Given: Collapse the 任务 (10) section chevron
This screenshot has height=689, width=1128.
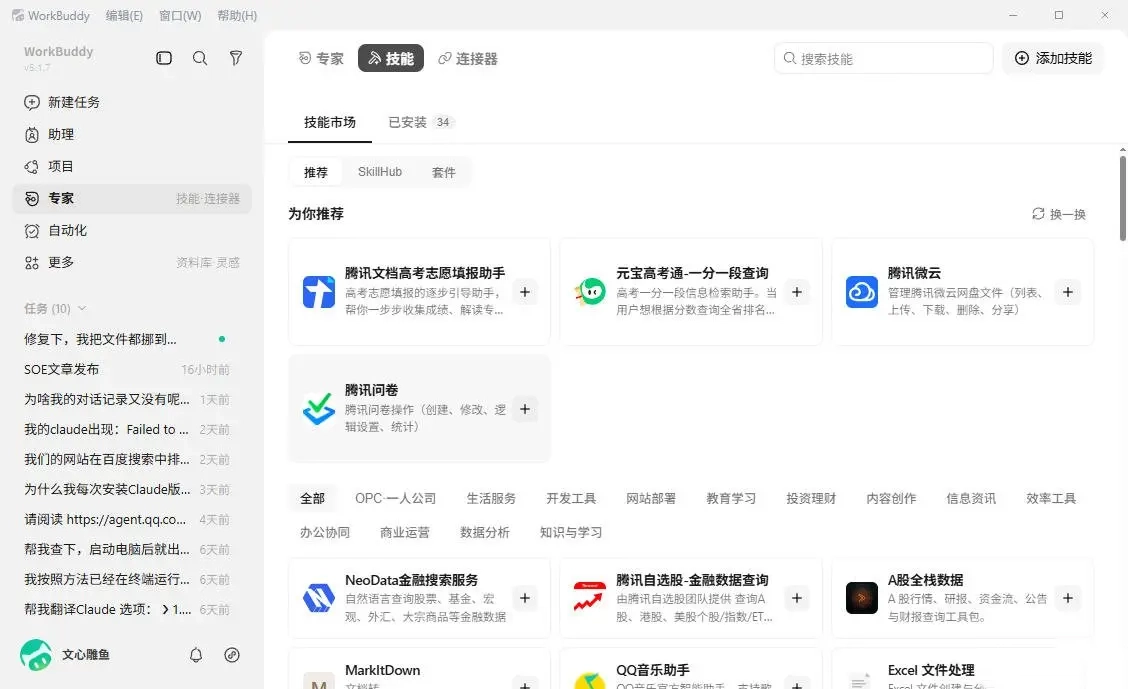Looking at the screenshot, I should pyautogui.click(x=82, y=309).
